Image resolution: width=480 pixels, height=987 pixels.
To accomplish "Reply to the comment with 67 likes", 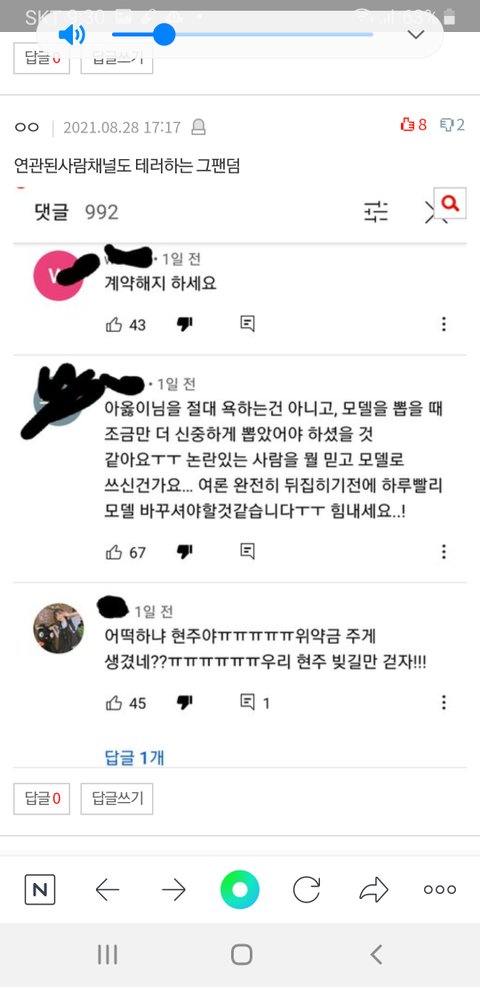I will point(248,552).
